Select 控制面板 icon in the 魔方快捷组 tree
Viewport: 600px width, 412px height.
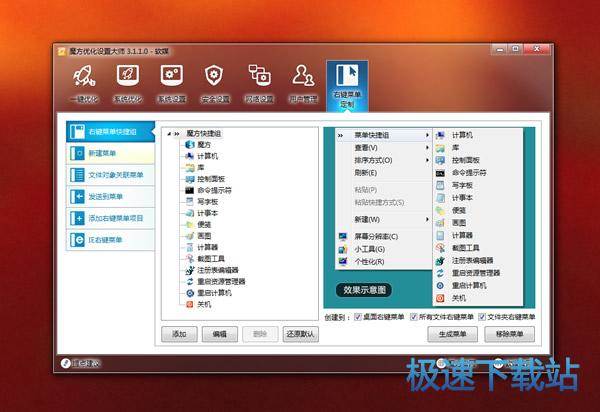coord(190,179)
